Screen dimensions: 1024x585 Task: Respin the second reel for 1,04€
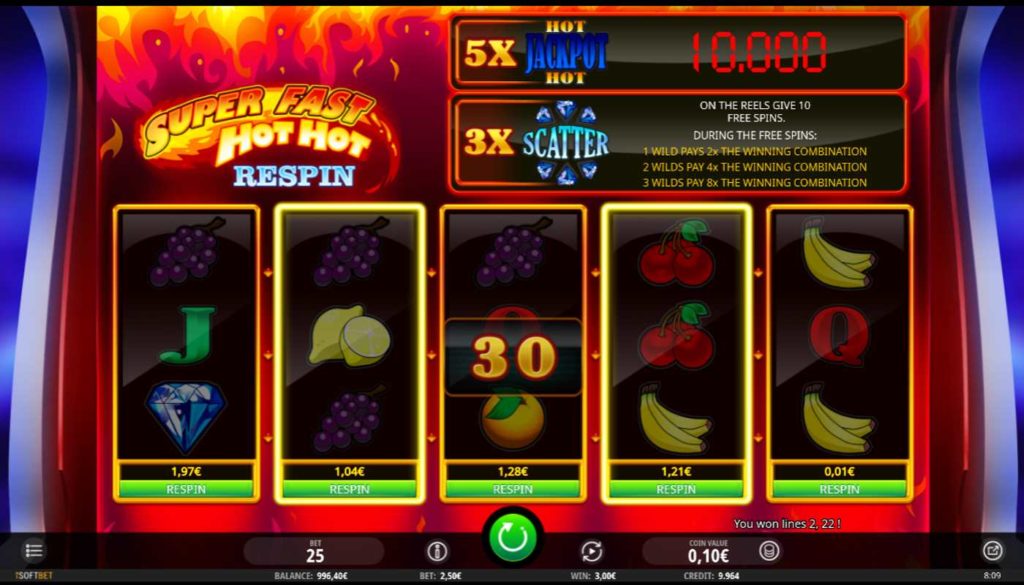point(349,489)
